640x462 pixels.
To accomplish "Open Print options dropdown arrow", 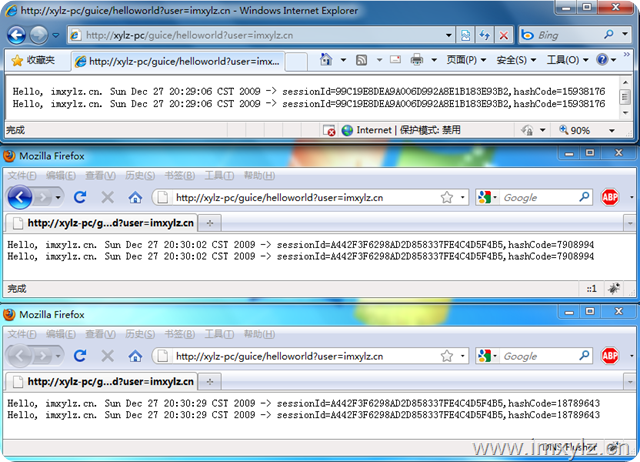I will coord(434,60).
